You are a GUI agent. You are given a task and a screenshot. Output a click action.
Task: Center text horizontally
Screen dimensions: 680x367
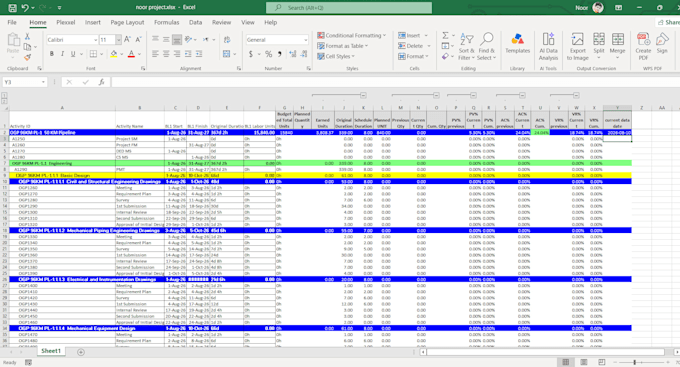pyautogui.click(x=166, y=54)
